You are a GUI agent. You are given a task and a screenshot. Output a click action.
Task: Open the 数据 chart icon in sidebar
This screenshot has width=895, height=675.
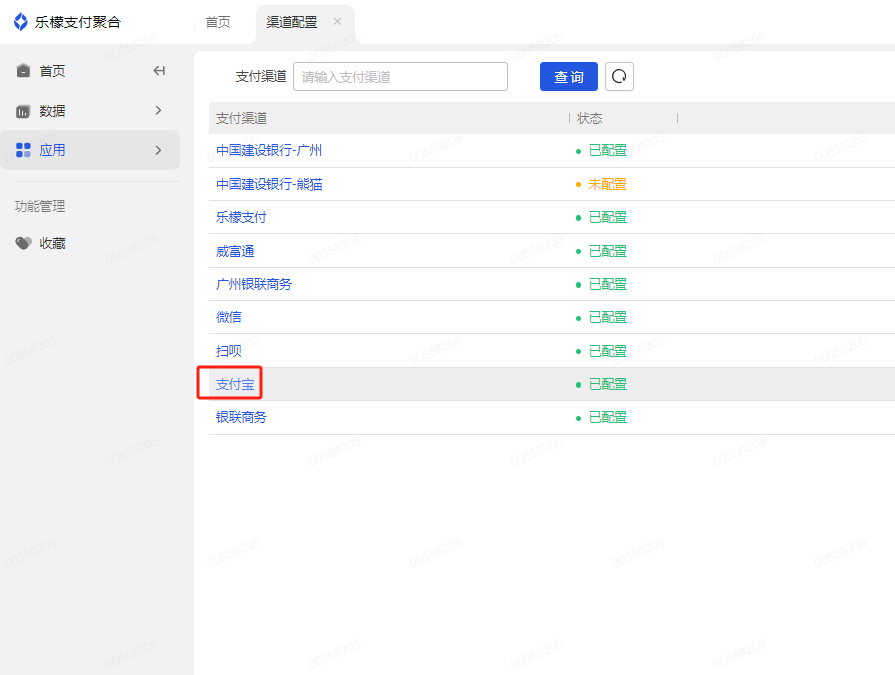pyautogui.click(x=23, y=111)
